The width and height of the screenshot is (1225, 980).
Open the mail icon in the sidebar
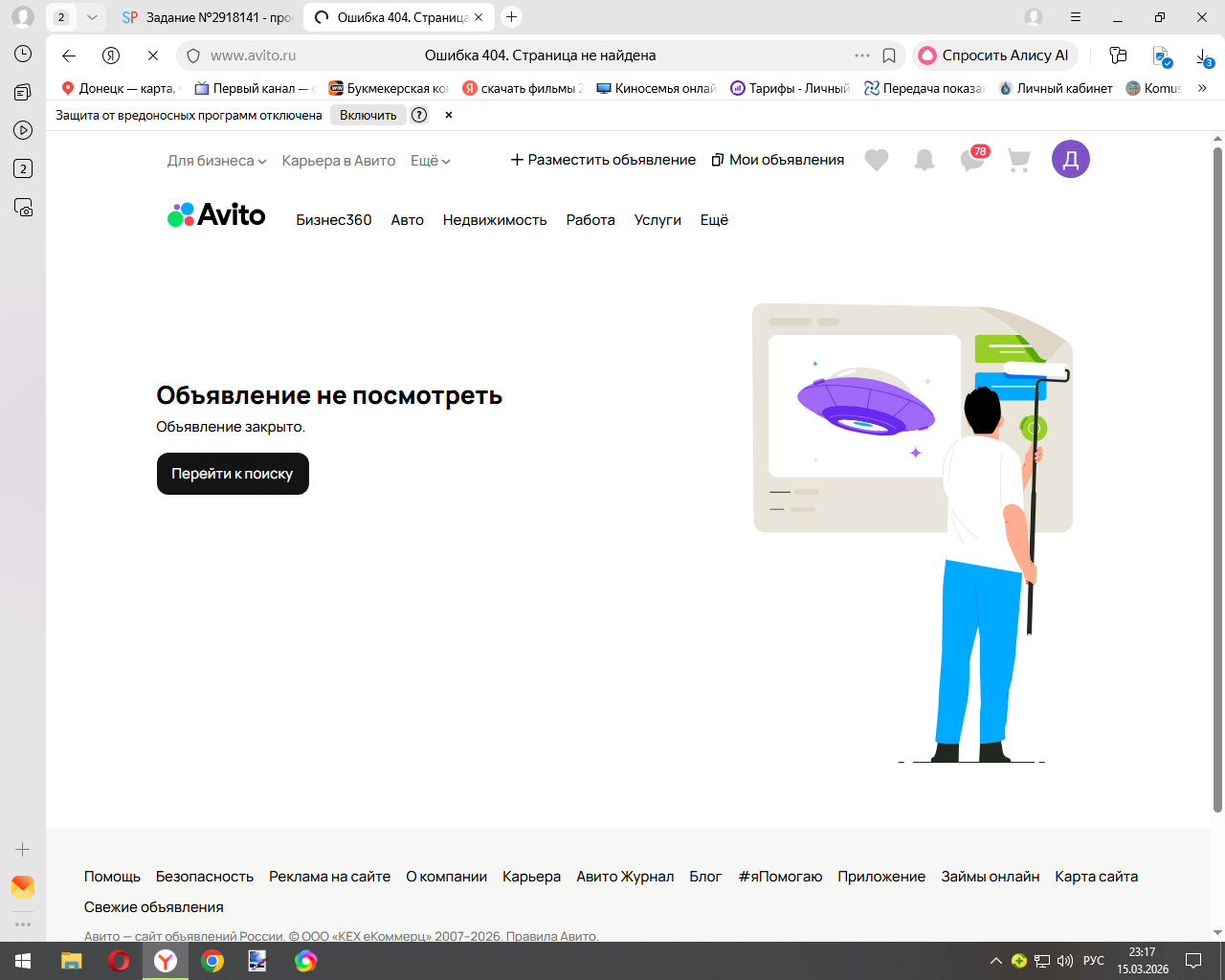coord(23,886)
